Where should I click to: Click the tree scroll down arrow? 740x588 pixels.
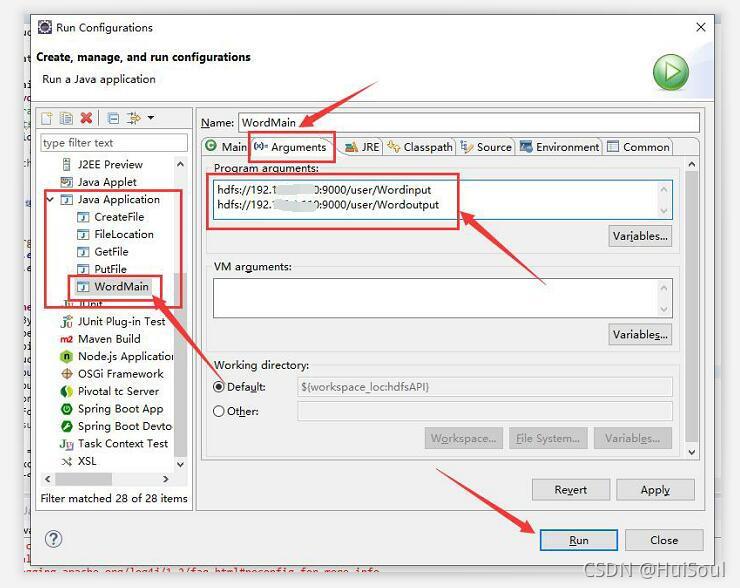(180, 464)
